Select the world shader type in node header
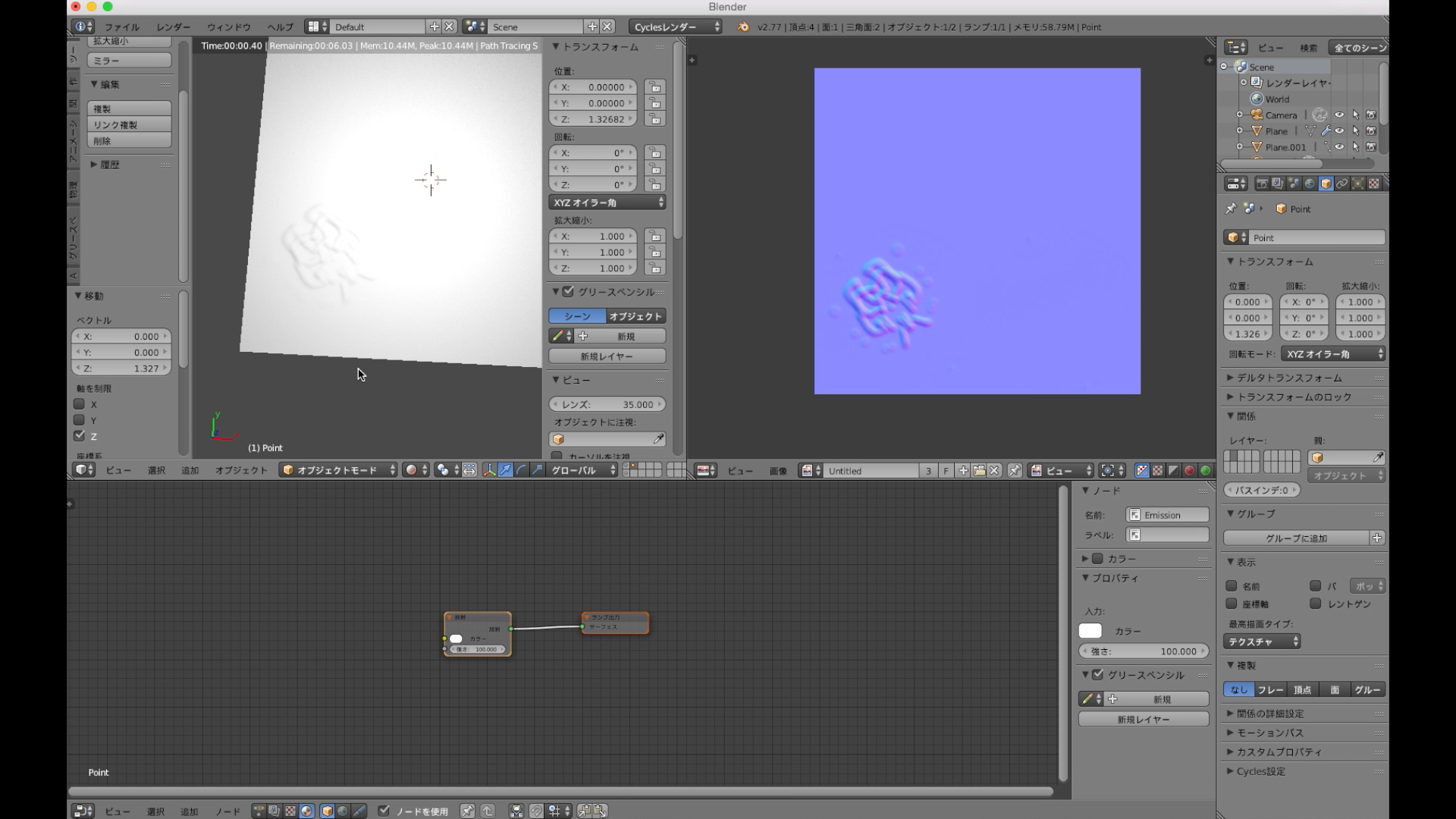Viewport: 1456px width, 819px height. point(343,811)
